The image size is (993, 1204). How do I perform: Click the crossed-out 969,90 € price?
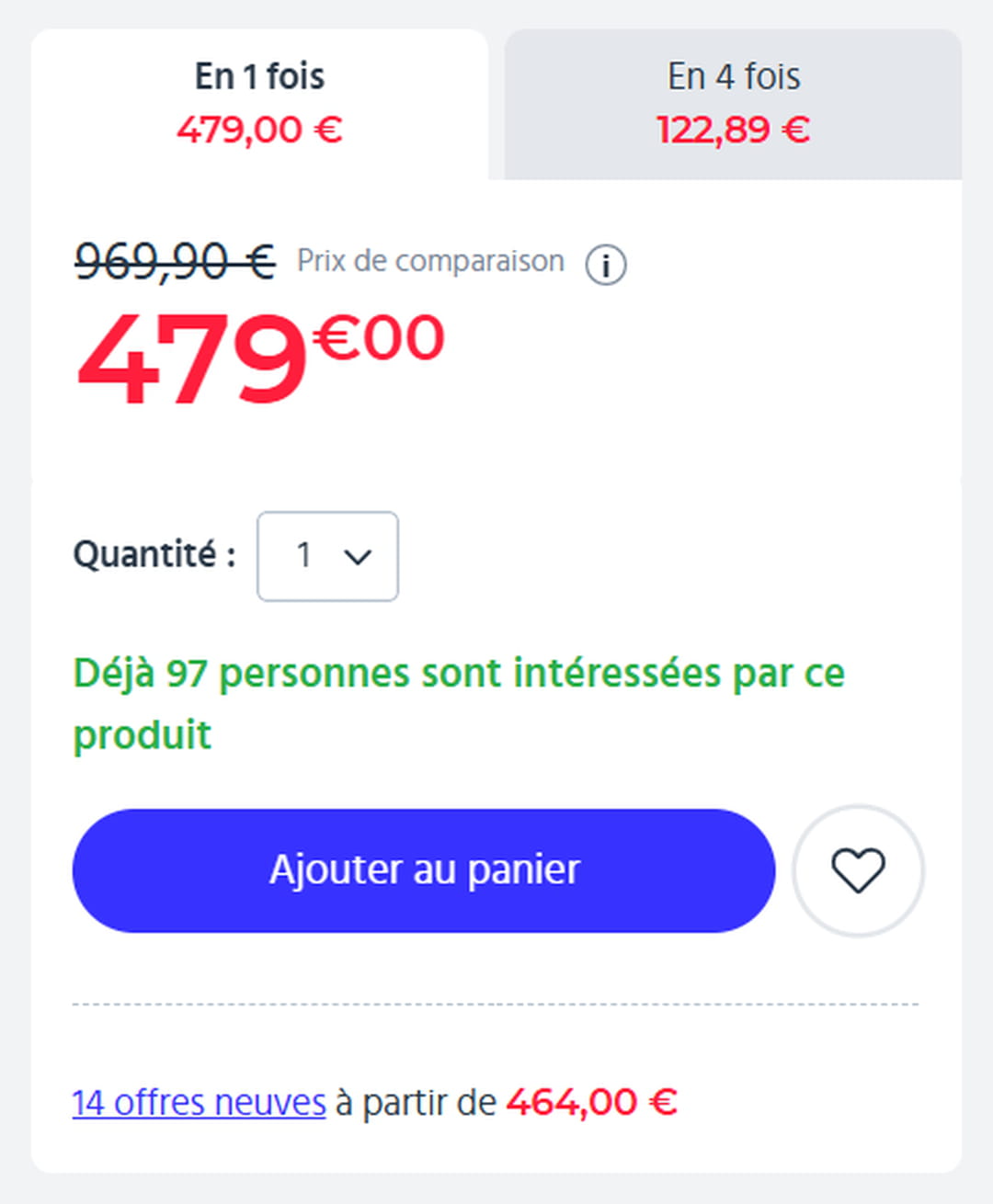coord(175,261)
